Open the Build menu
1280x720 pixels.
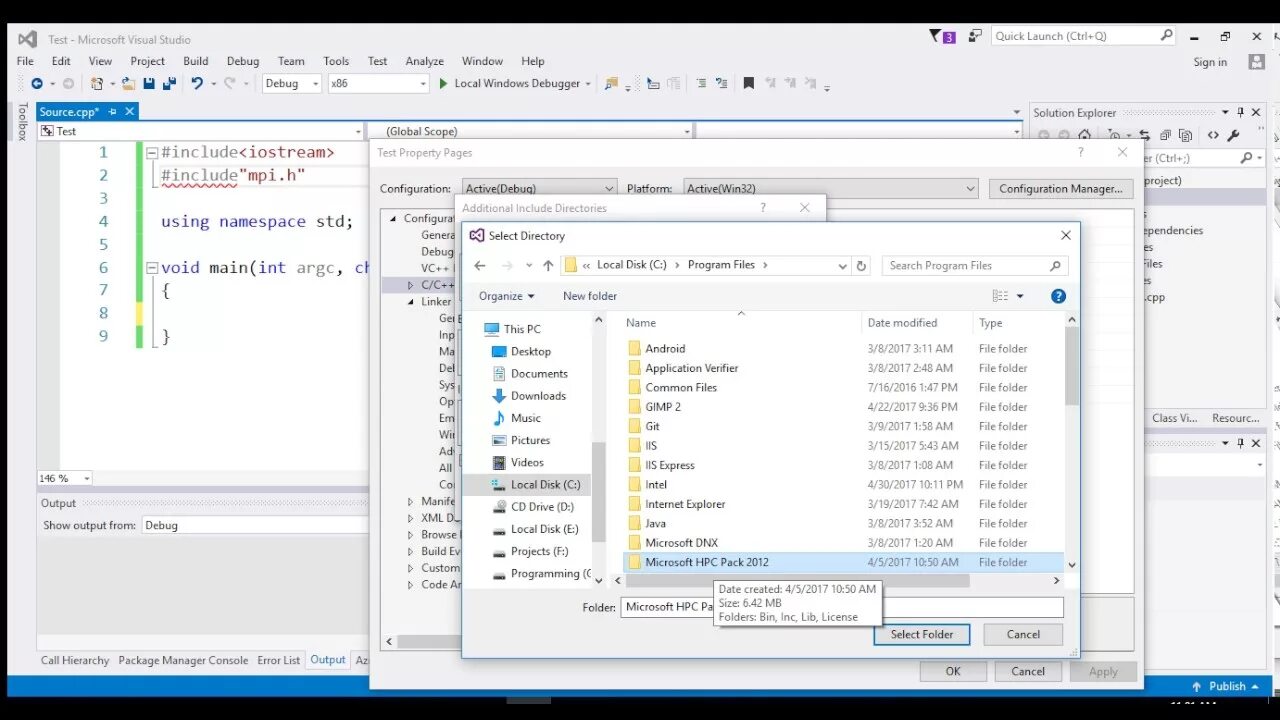[x=196, y=61]
